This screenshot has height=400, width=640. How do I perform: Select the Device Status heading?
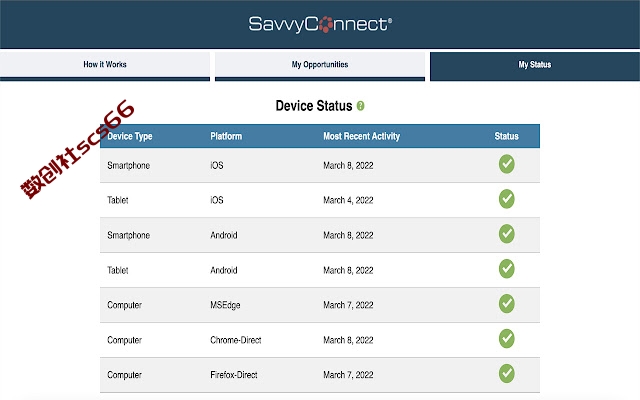click(x=314, y=106)
